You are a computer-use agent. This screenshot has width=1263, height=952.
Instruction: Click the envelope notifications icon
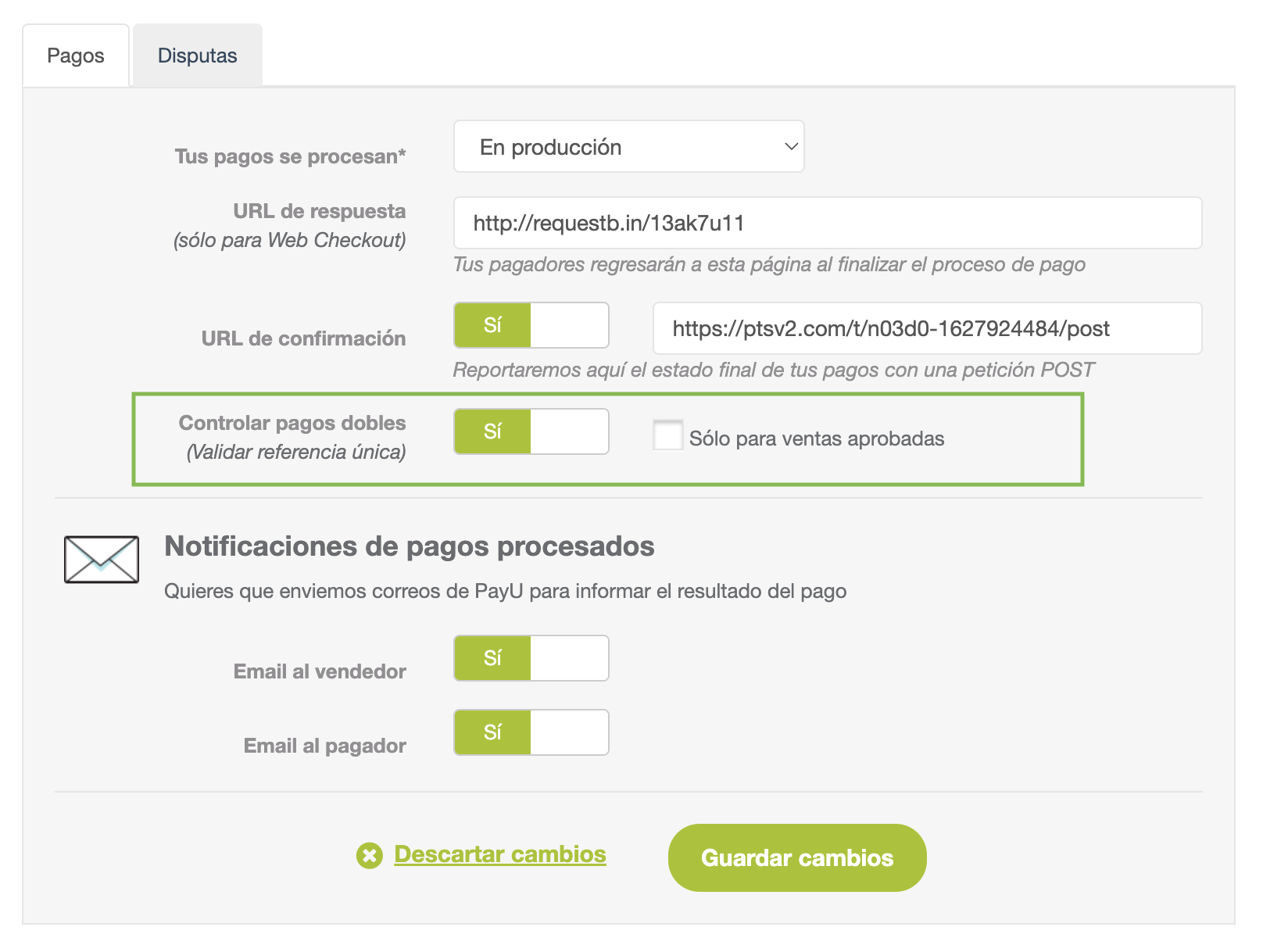[100, 559]
